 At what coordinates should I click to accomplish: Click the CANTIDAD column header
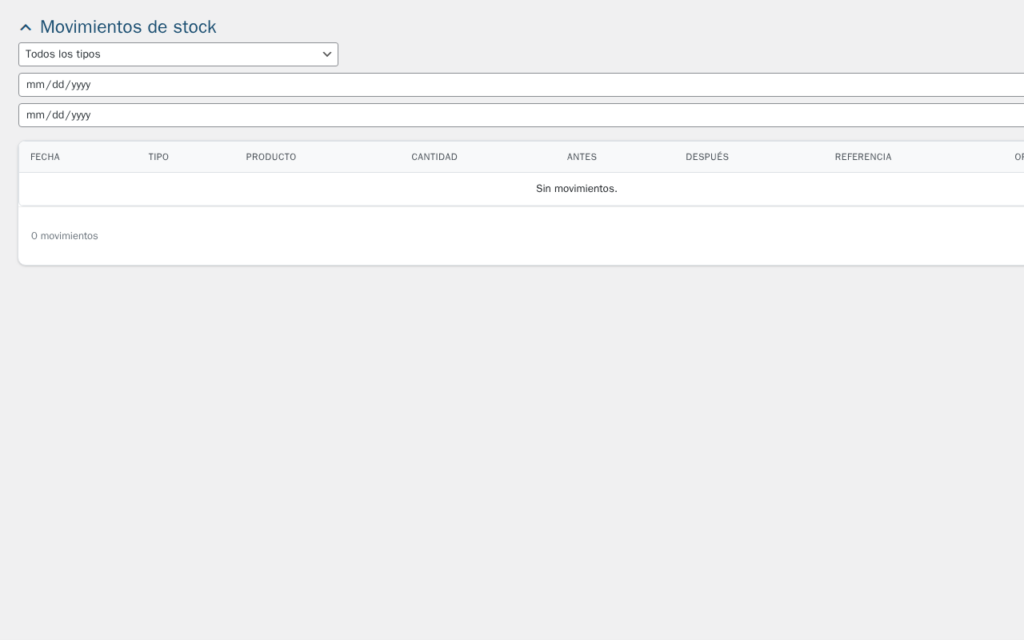pos(433,157)
